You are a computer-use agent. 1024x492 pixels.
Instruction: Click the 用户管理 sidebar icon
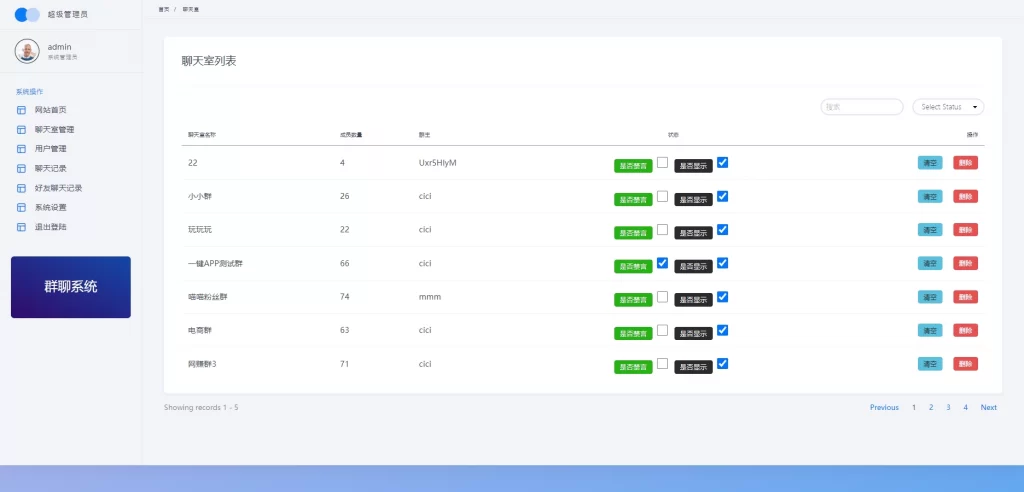pyautogui.click(x=22, y=149)
